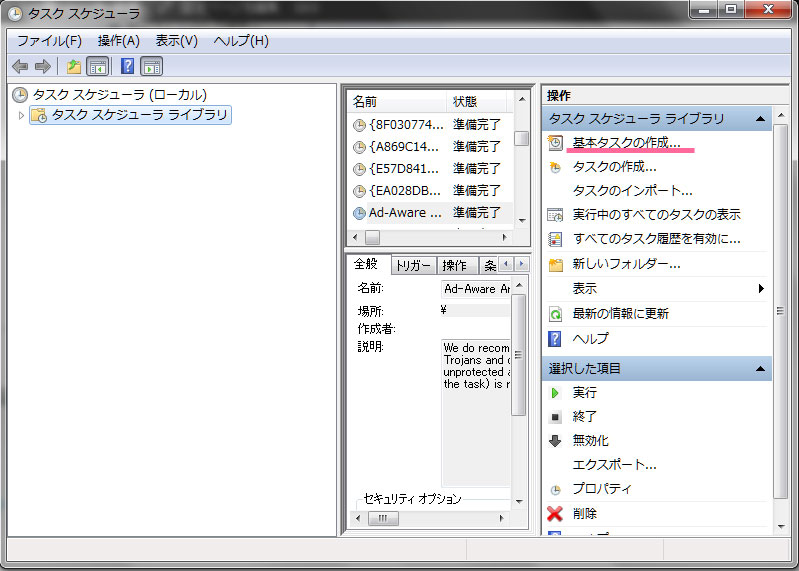This screenshot has height=571, width=799.
Task: Click the up-one-level folder toolbar icon
Action: point(74,66)
